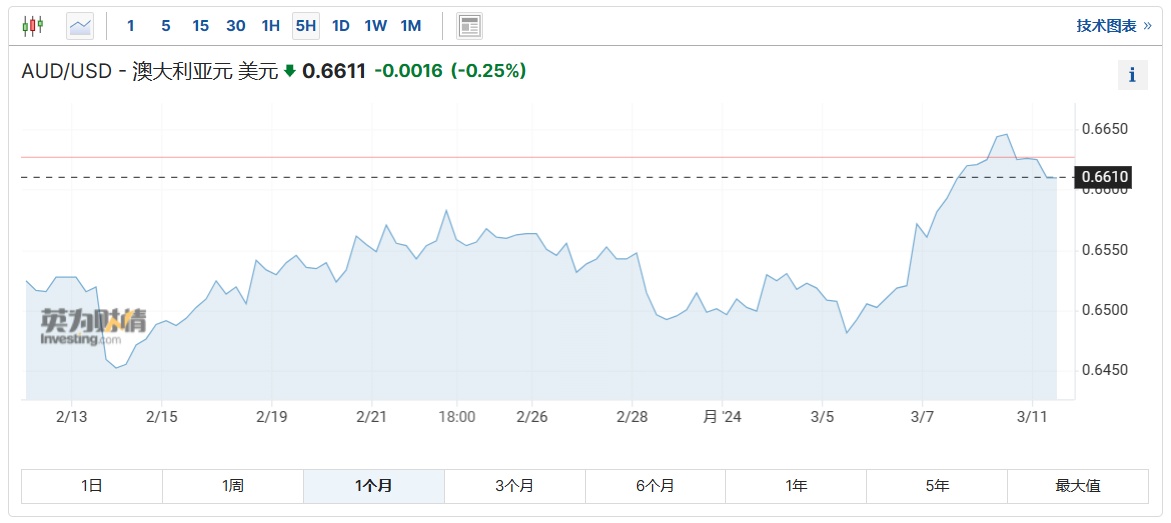Show the 1年 range

coord(796,486)
